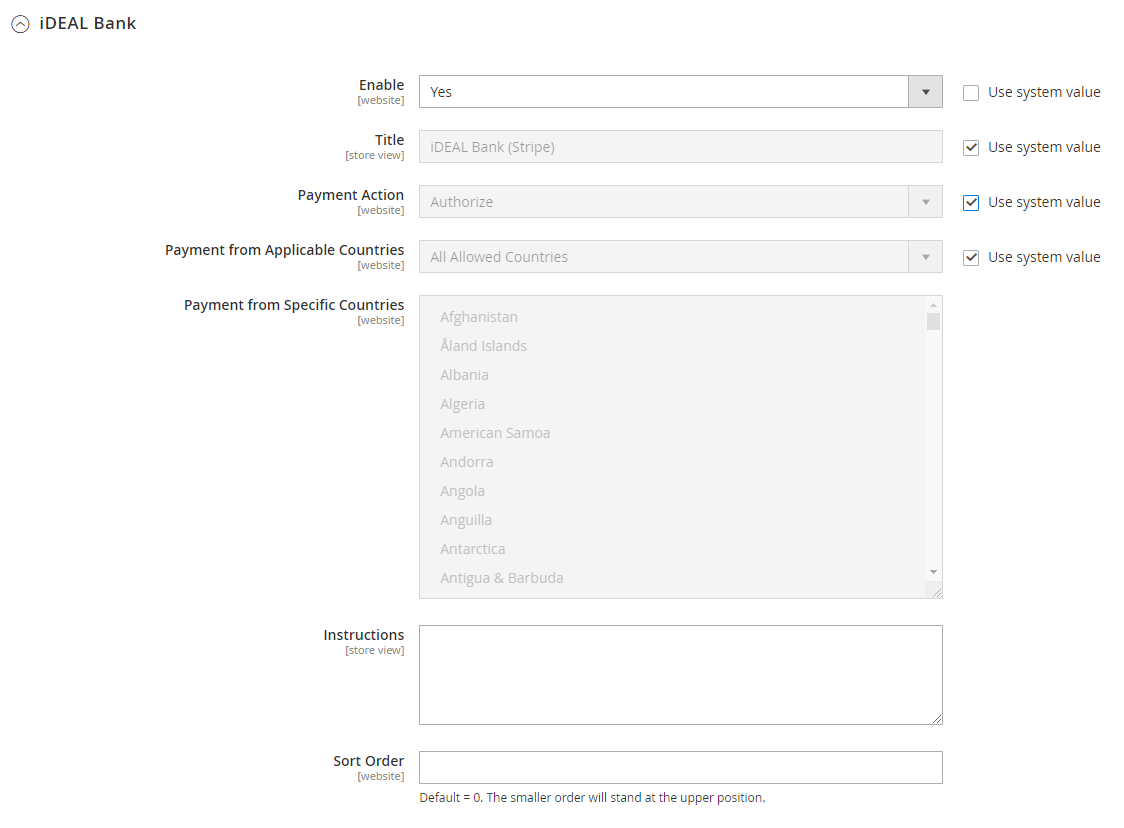Click the country list scrollbar thumb
The height and width of the screenshot is (828, 1124).
pos(933,321)
